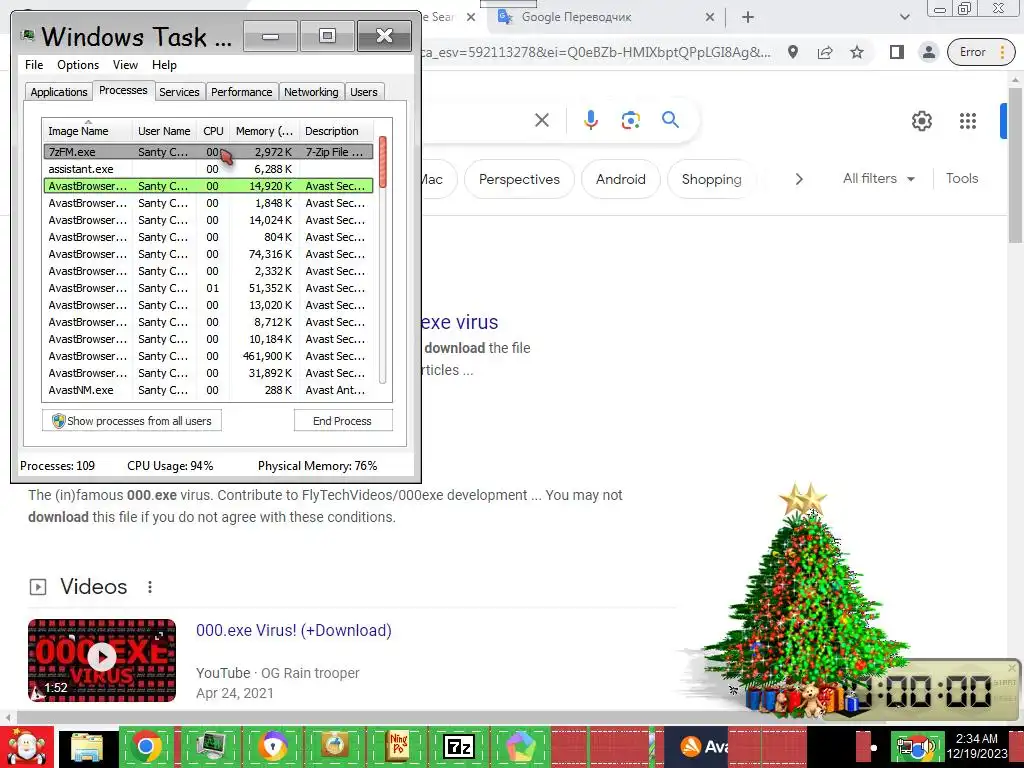Screen dimensions: 1024x768
Task: Open the Tools search option
Action: point(962,178)
